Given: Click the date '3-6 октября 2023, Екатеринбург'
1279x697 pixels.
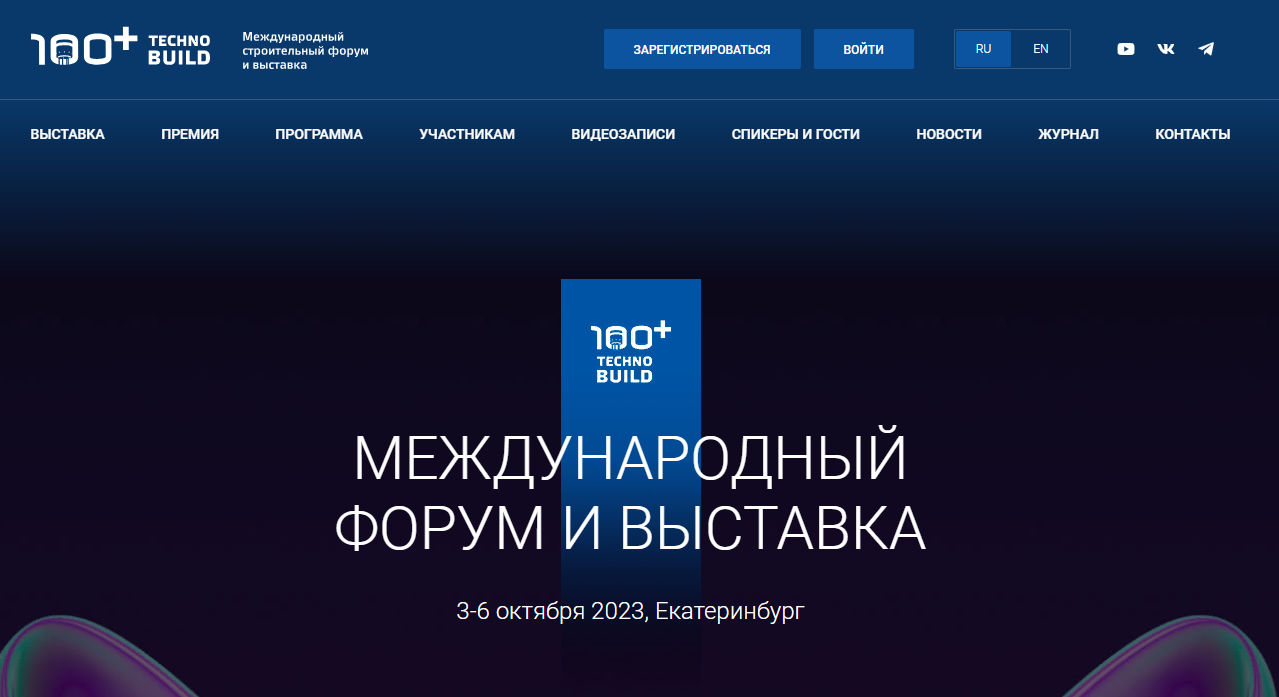Looking at the screenshot, I should [x=630, y=610].
